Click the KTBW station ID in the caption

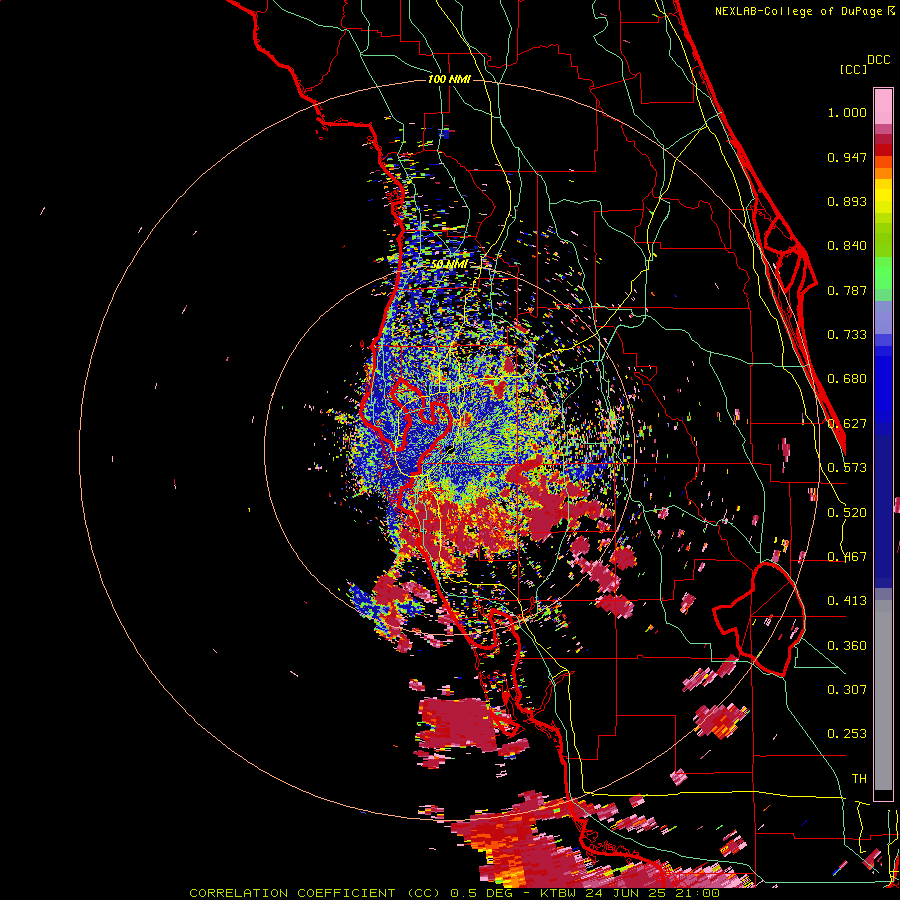pos(559,893)
